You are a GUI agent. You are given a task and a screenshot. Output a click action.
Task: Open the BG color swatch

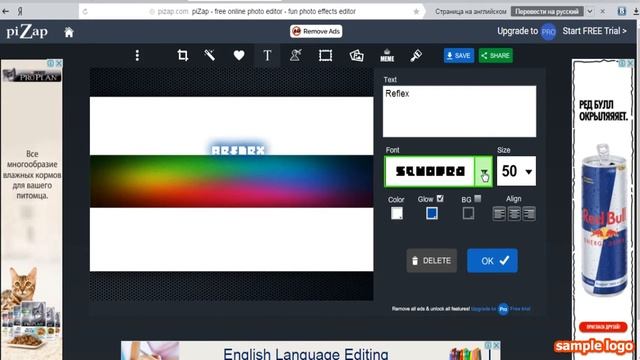click(x=468, y=213)
